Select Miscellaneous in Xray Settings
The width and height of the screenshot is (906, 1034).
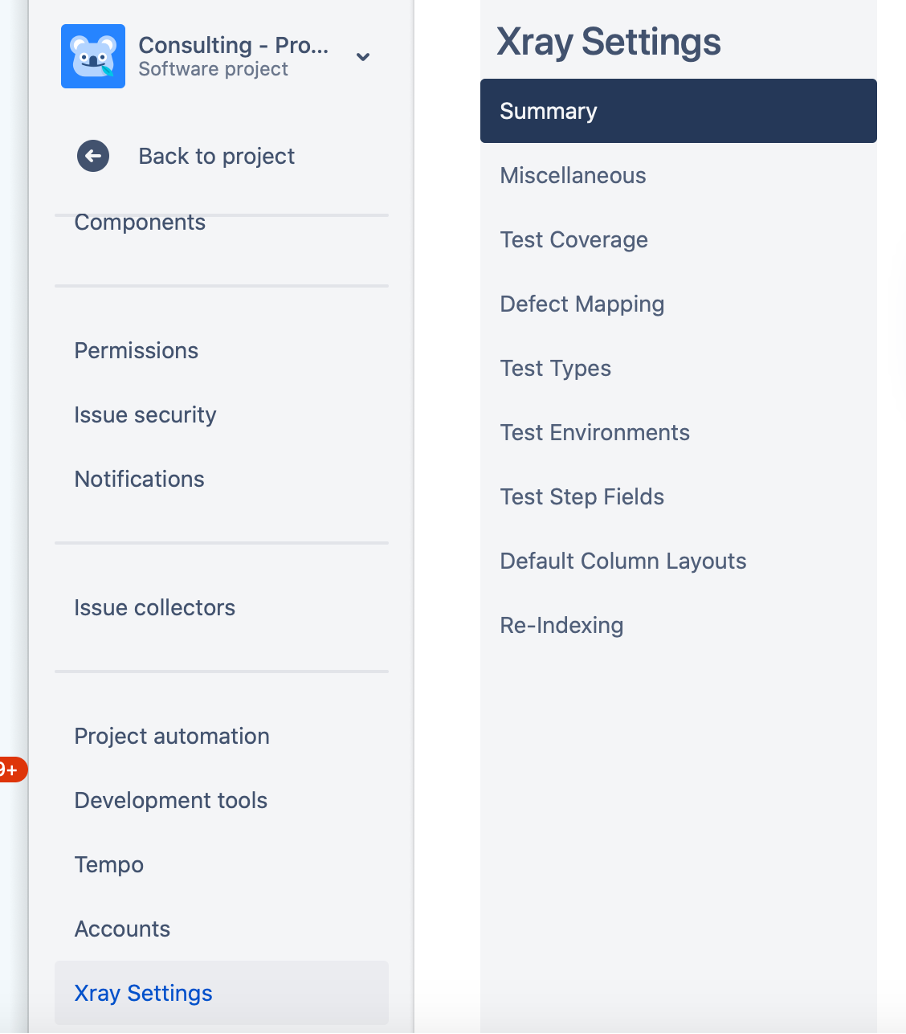tap(573, 175)
